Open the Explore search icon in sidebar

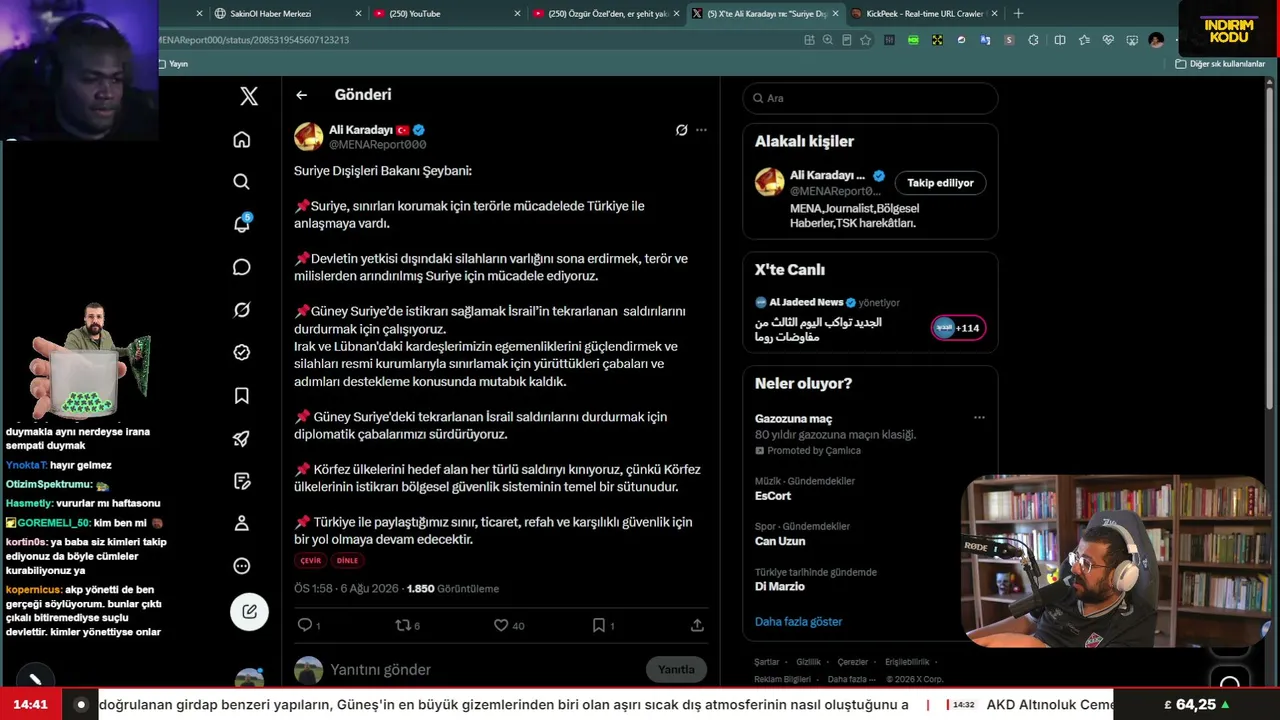242,182
